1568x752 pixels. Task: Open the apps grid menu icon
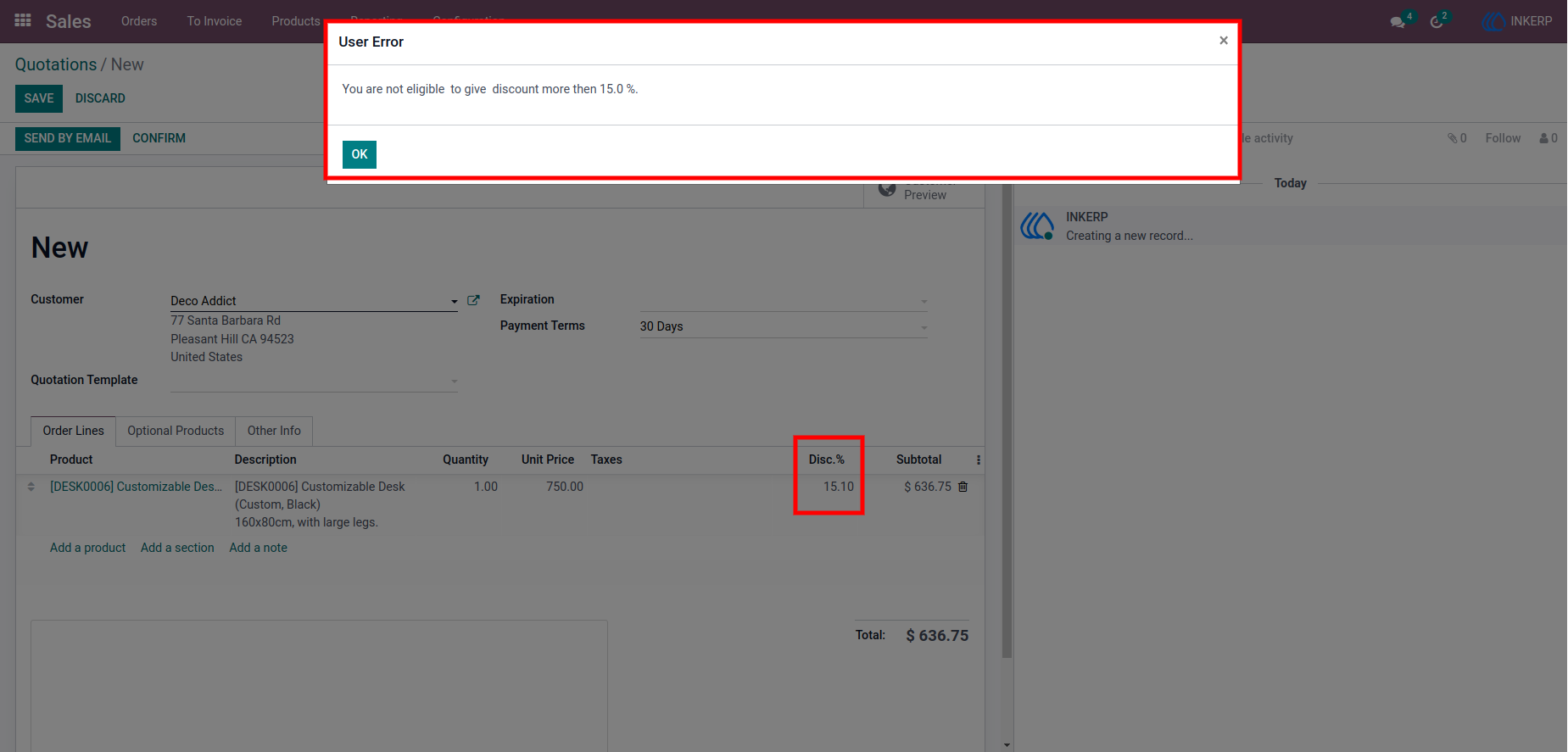coord(23,20)
